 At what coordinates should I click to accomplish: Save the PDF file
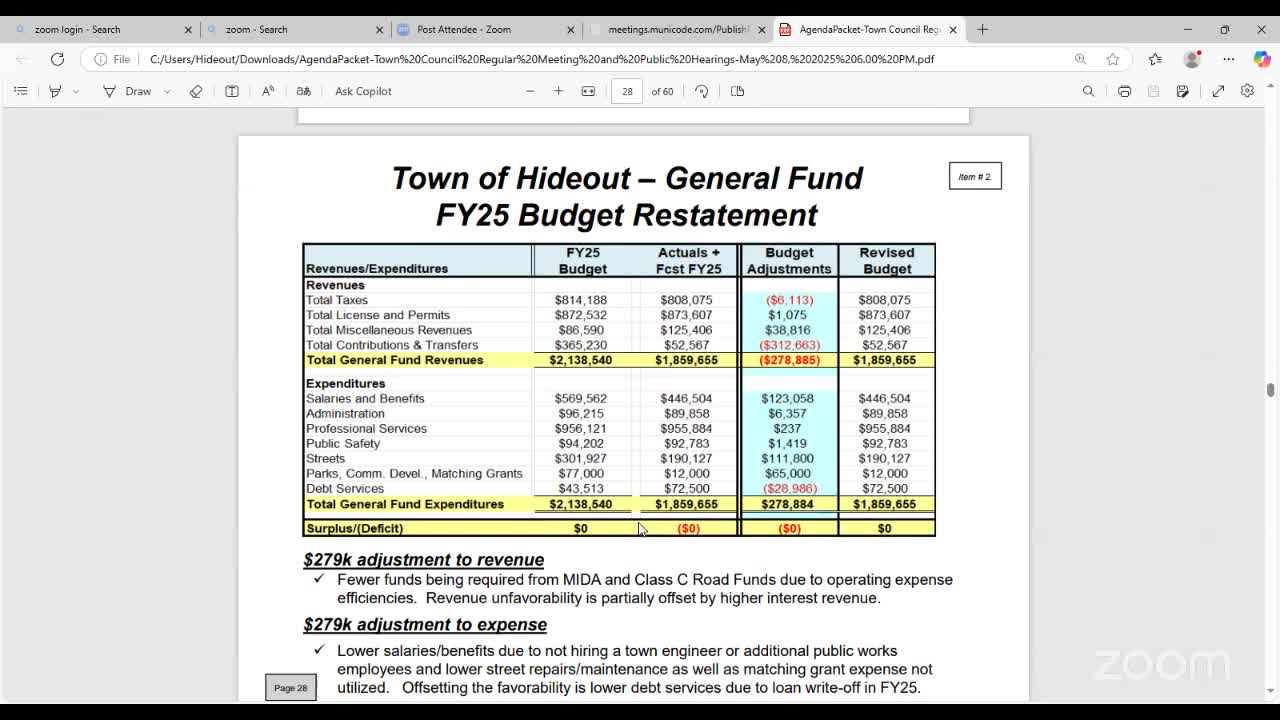(x=1153, y=91)
